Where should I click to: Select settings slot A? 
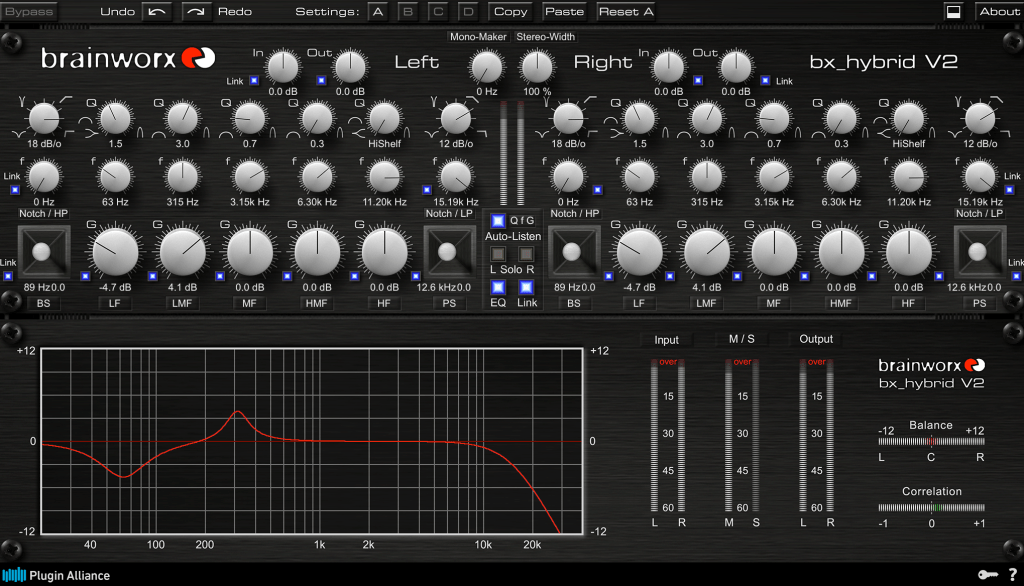tap(377, 12)
